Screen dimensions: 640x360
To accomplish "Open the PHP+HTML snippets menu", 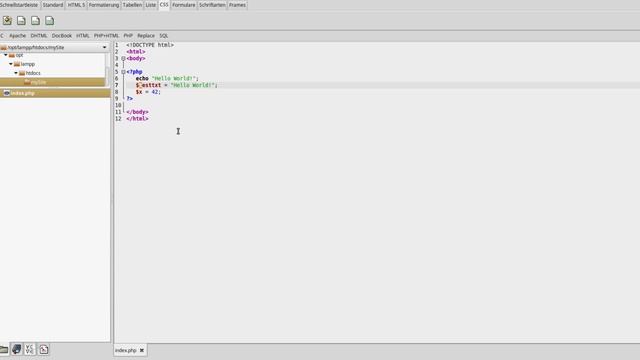I will coord(106,36).
